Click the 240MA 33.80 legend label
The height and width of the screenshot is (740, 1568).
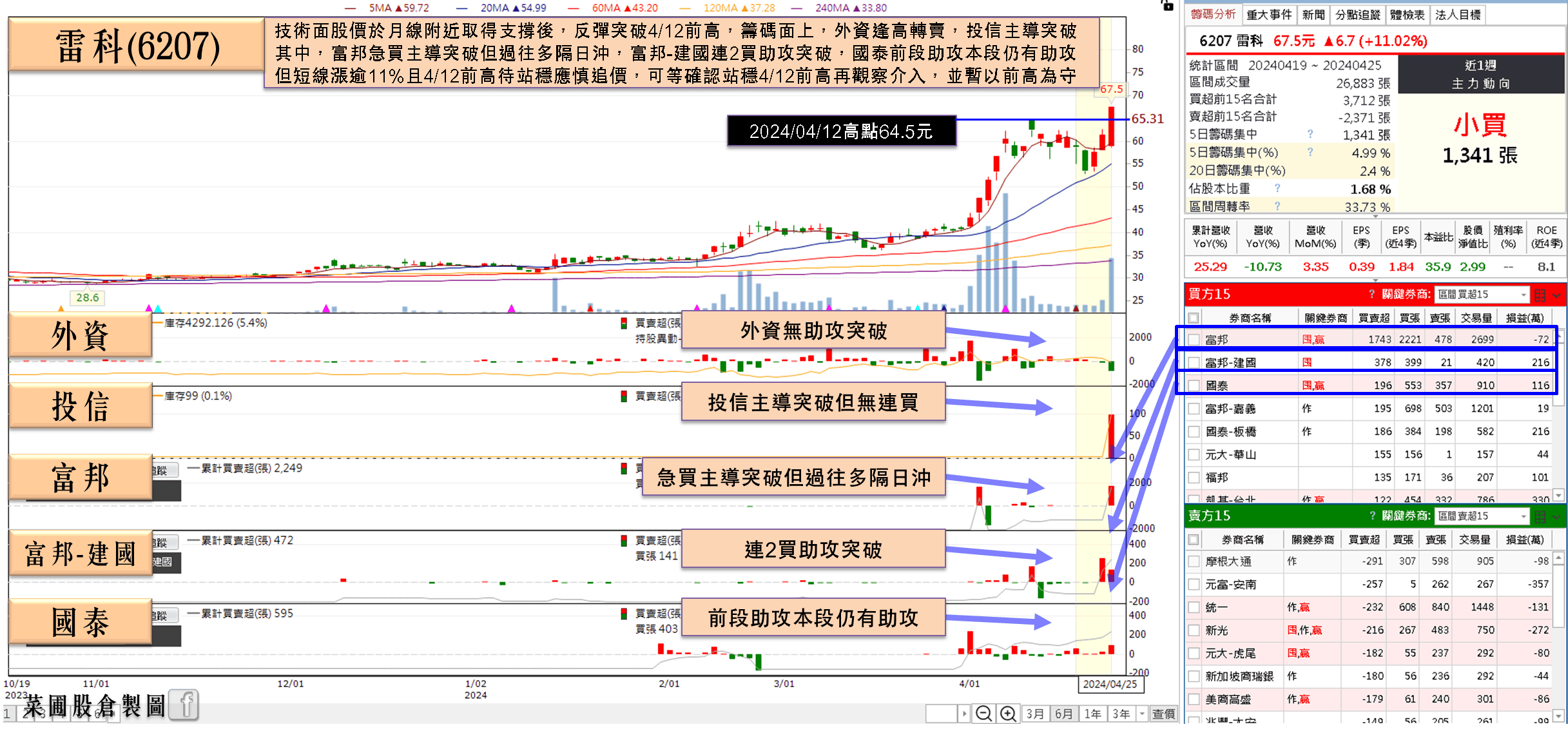coord(851,8)
